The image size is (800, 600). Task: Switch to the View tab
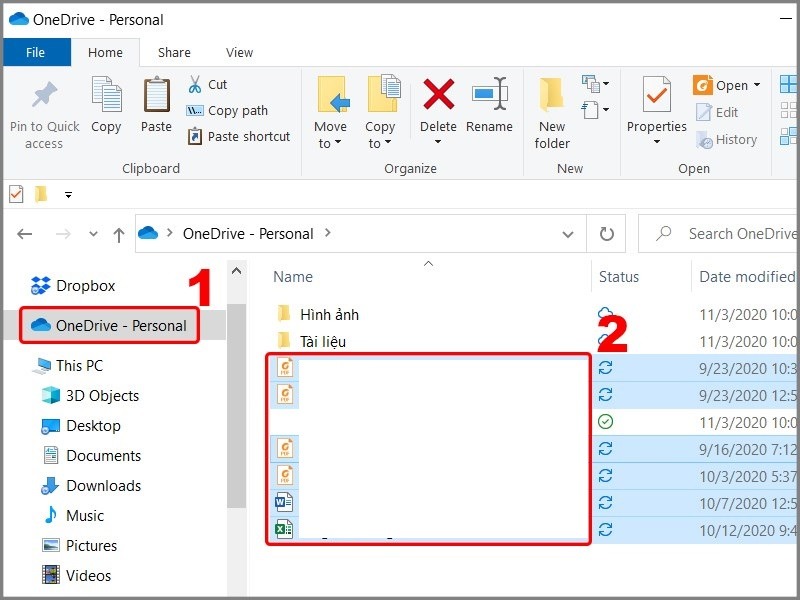(x=239, y=52)
